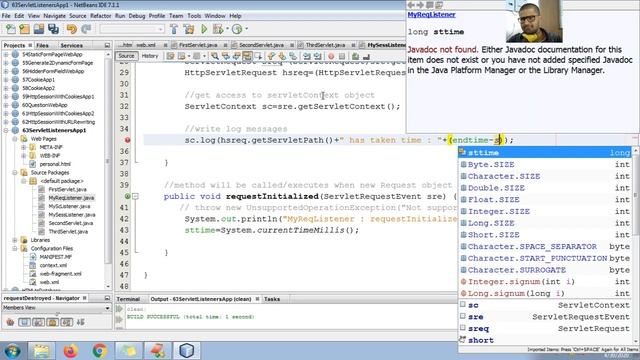Expand the META-INF folder node

pyautogui.click(x=24, y=147)
